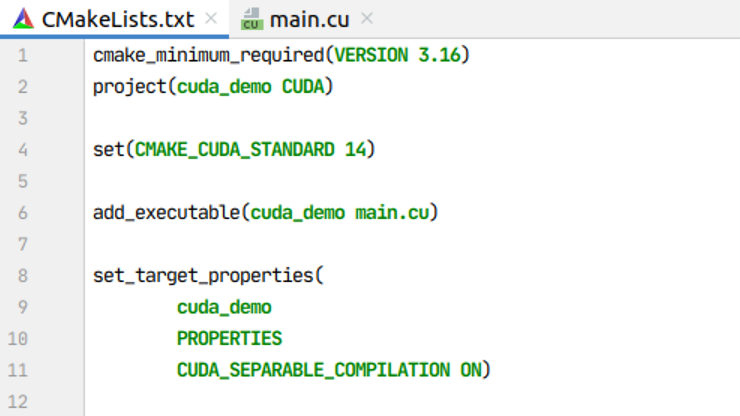Close the main.cu tab
This screenshot has height=416, width=740.
click(x=367, y=19)
